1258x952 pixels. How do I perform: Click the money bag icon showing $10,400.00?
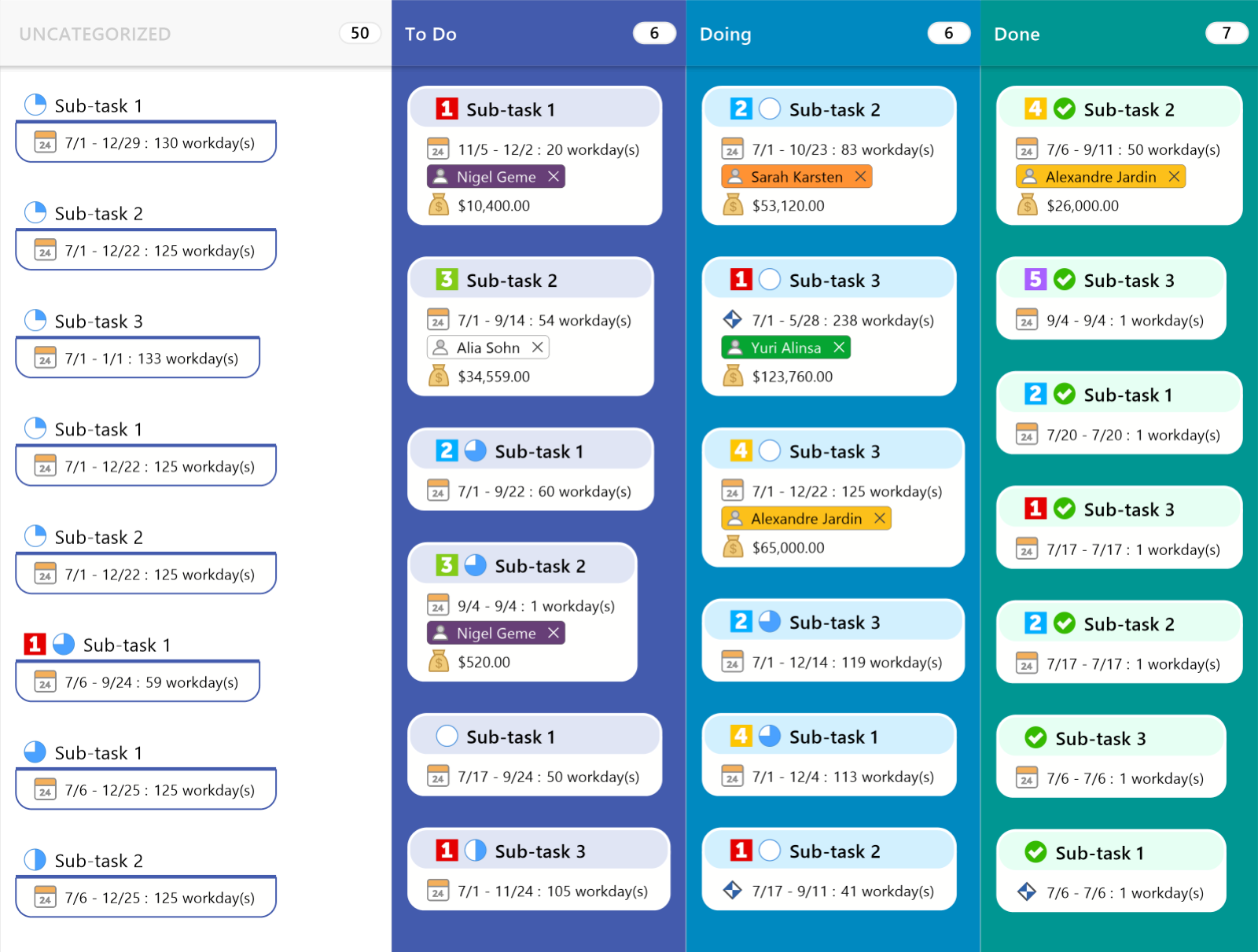point(439,205)
